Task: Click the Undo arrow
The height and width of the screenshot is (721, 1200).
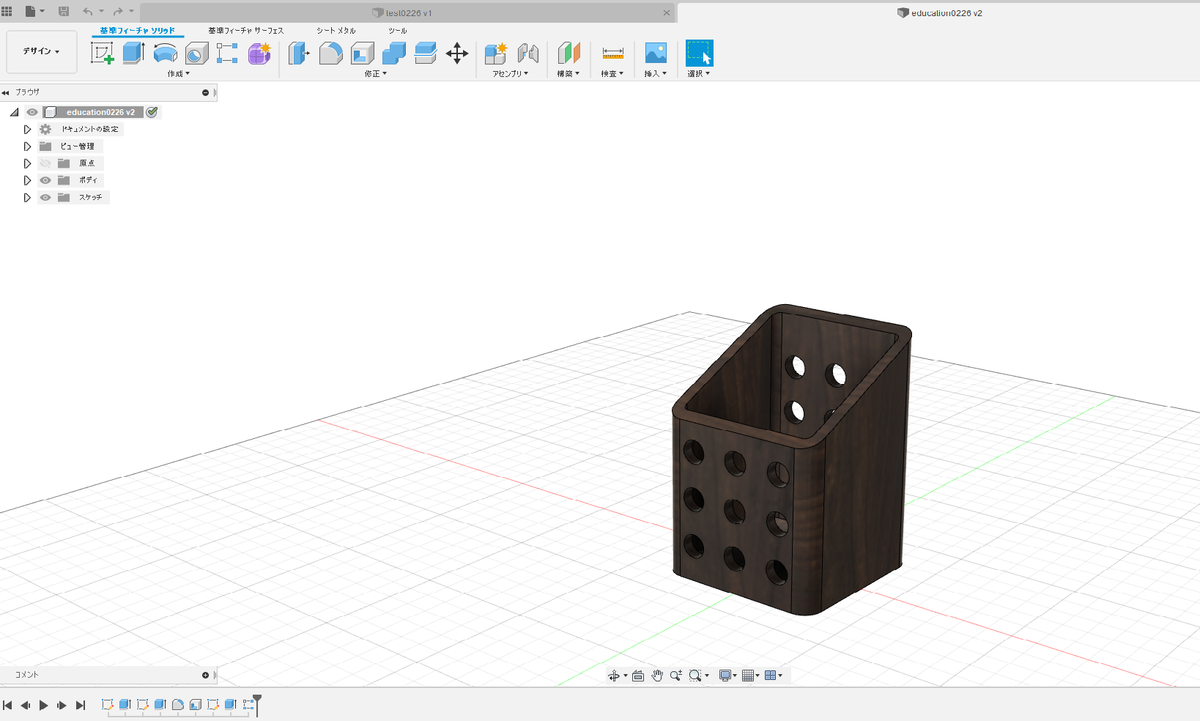Action: tap(88, 11)
